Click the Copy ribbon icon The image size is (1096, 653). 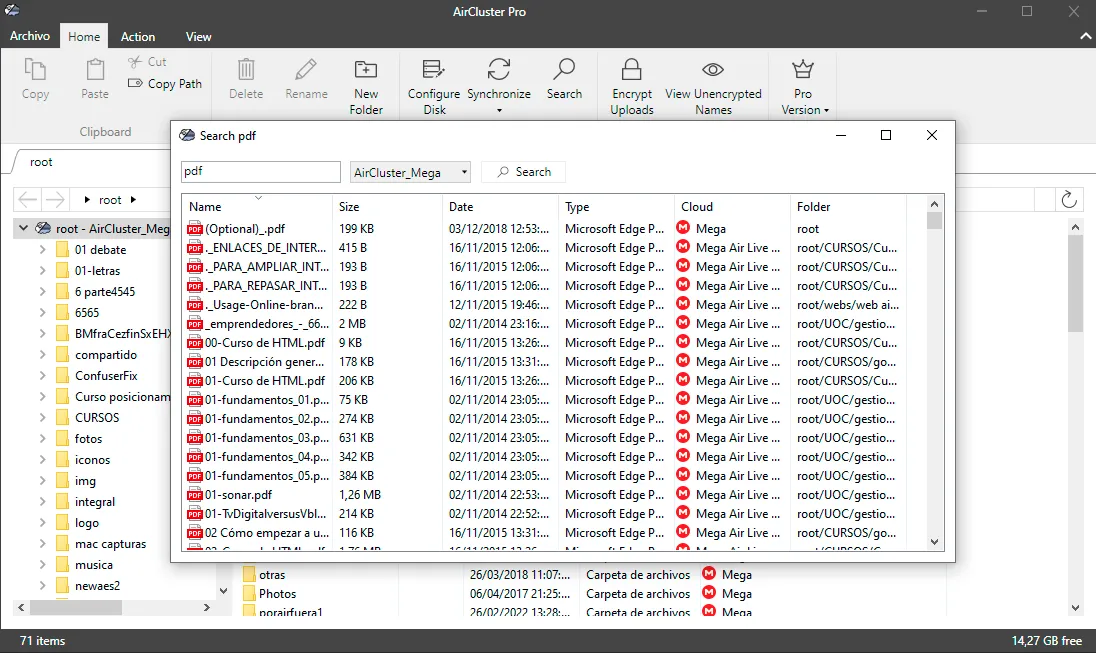[x=35, y=70]
